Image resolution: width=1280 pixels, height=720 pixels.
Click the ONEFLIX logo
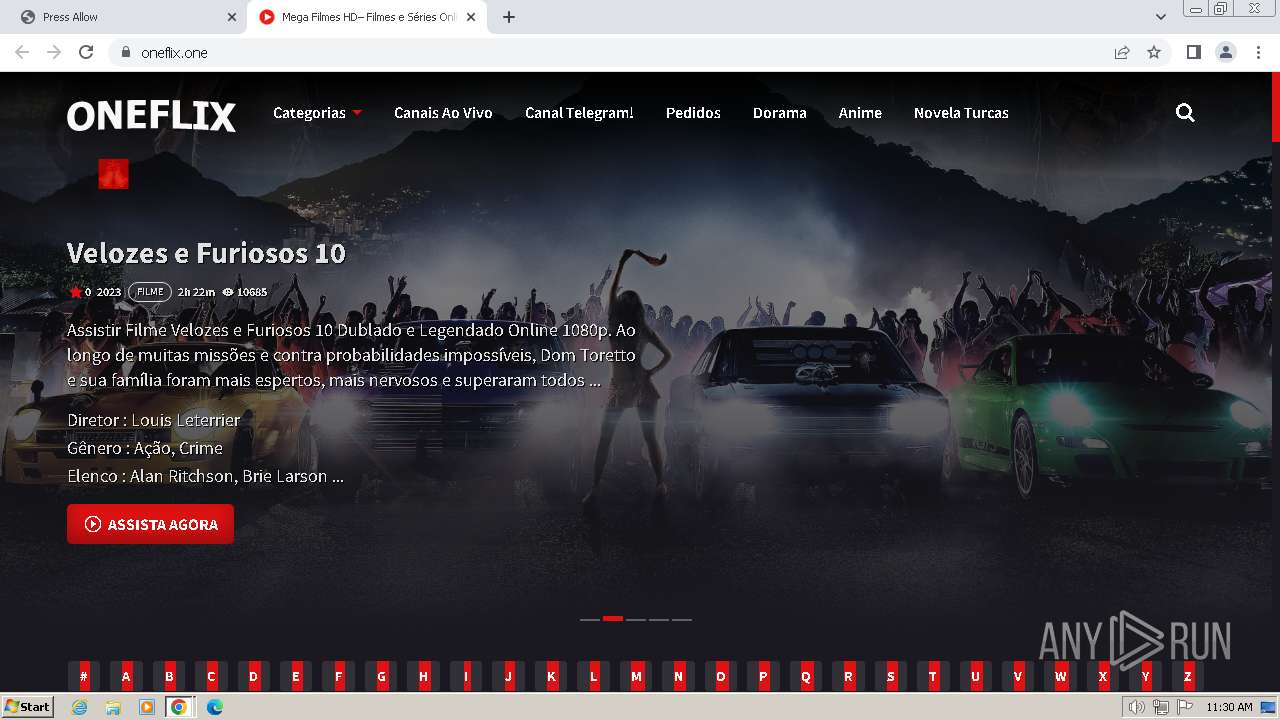[151, 116]
